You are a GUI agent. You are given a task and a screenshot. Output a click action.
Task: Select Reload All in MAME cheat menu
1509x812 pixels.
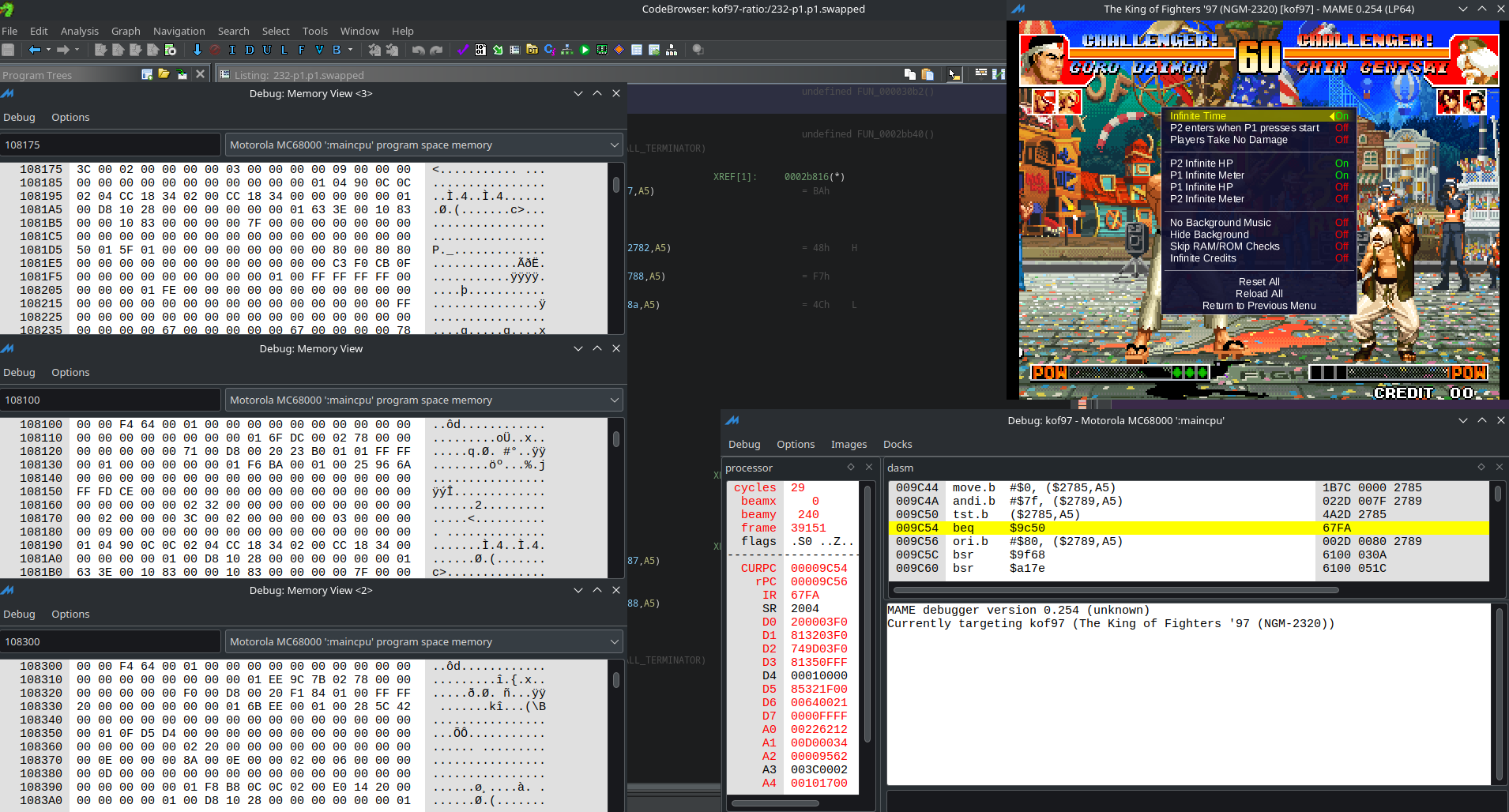pyautogui.click(x=1259, y=294)
